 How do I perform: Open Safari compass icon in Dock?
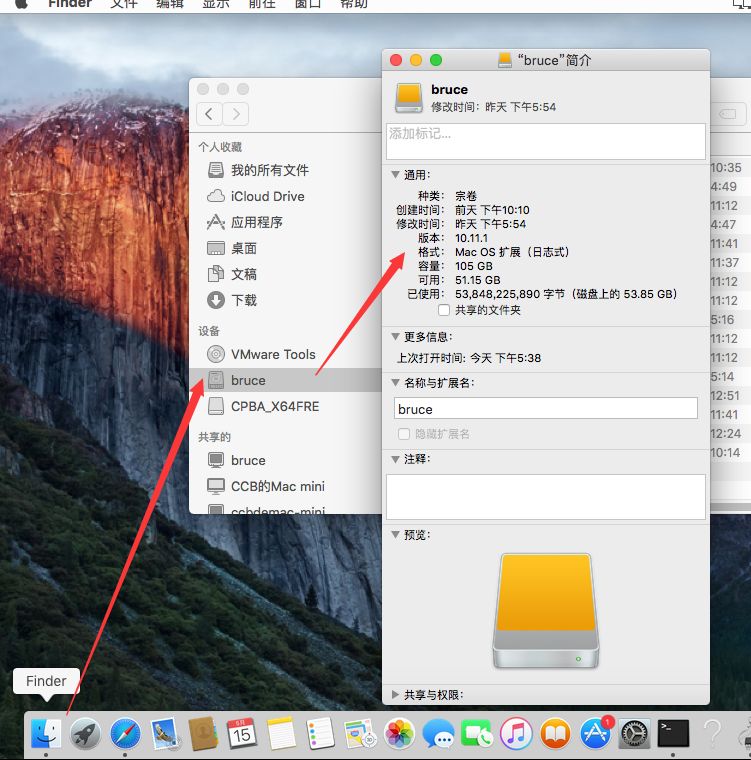[x=125, y=733]
